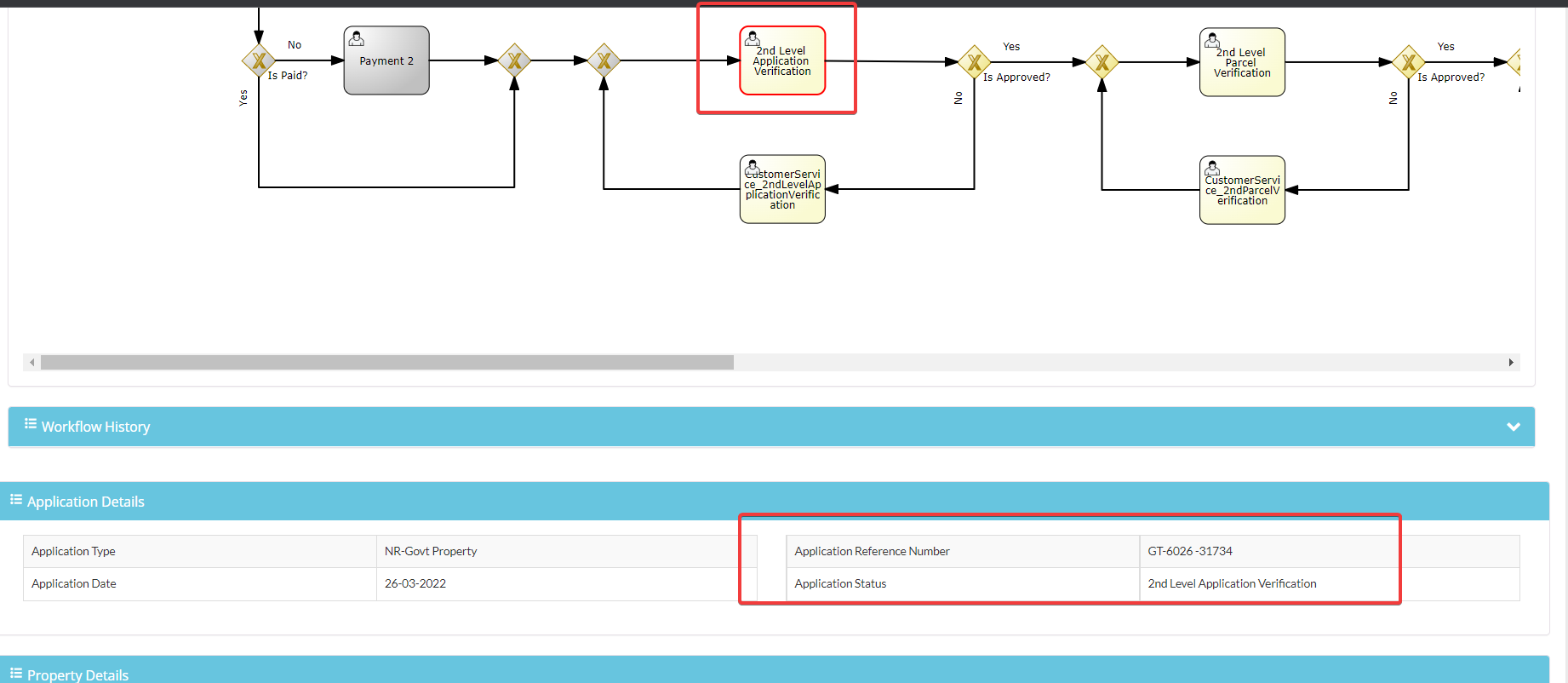Open the 2nd Level Application Verification task
Viewport: 1568px width, 683px height.
782,60
